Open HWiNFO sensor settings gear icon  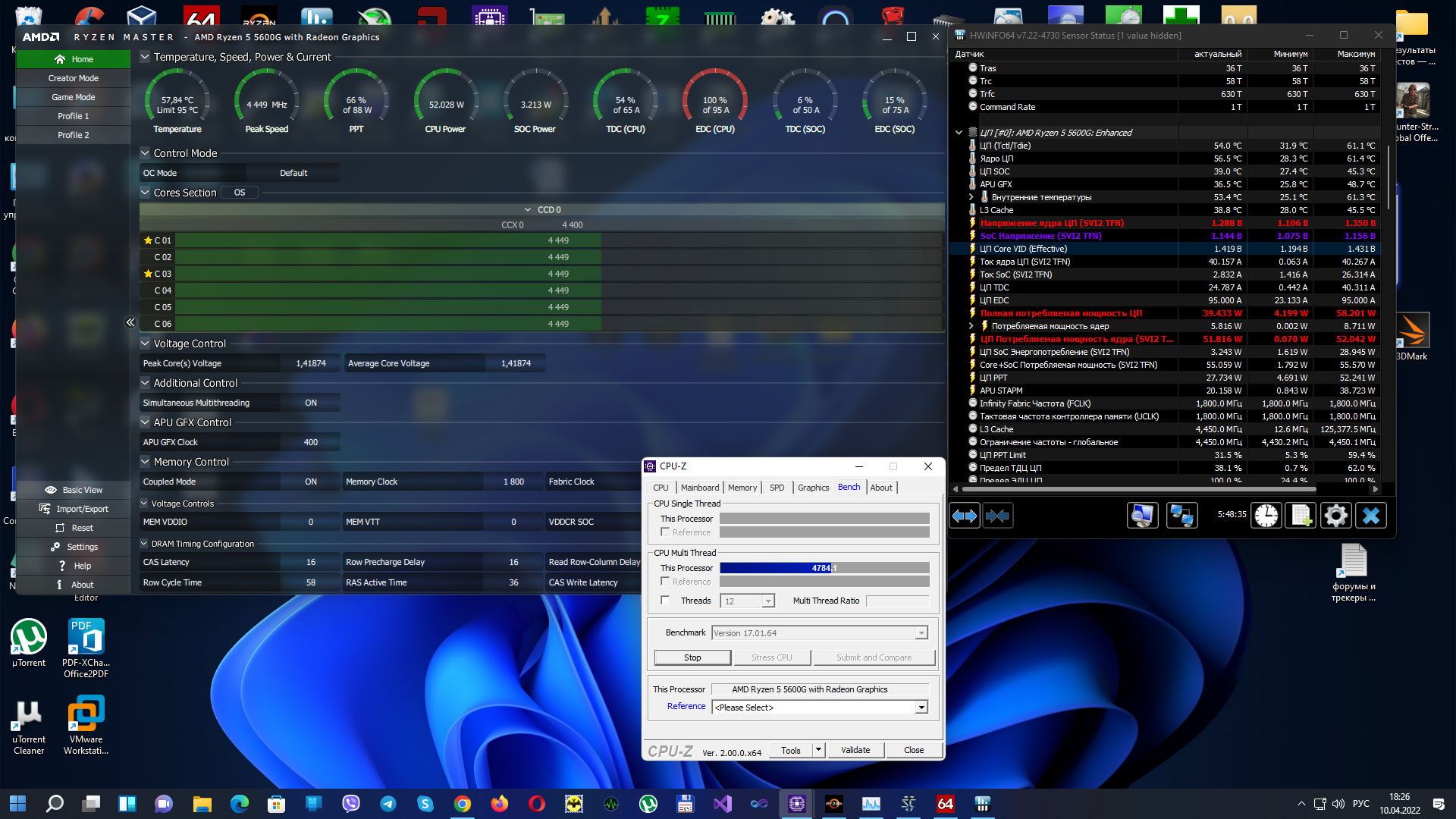tap(1335, 516)
